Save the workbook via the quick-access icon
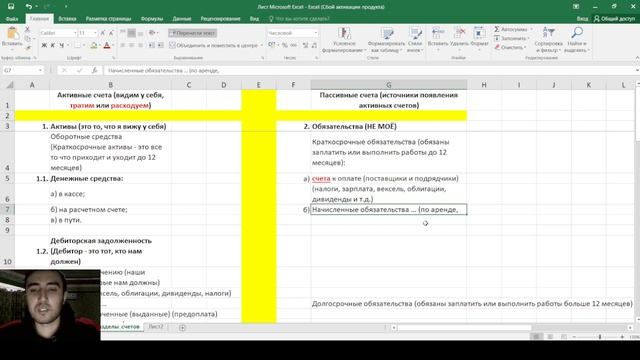This screenshot has height=360, width=640. tap(11, 6)
